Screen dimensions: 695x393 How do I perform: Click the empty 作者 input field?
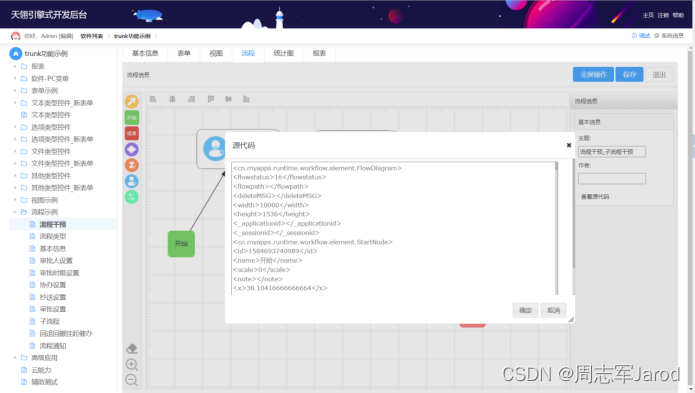coord(612,179)
